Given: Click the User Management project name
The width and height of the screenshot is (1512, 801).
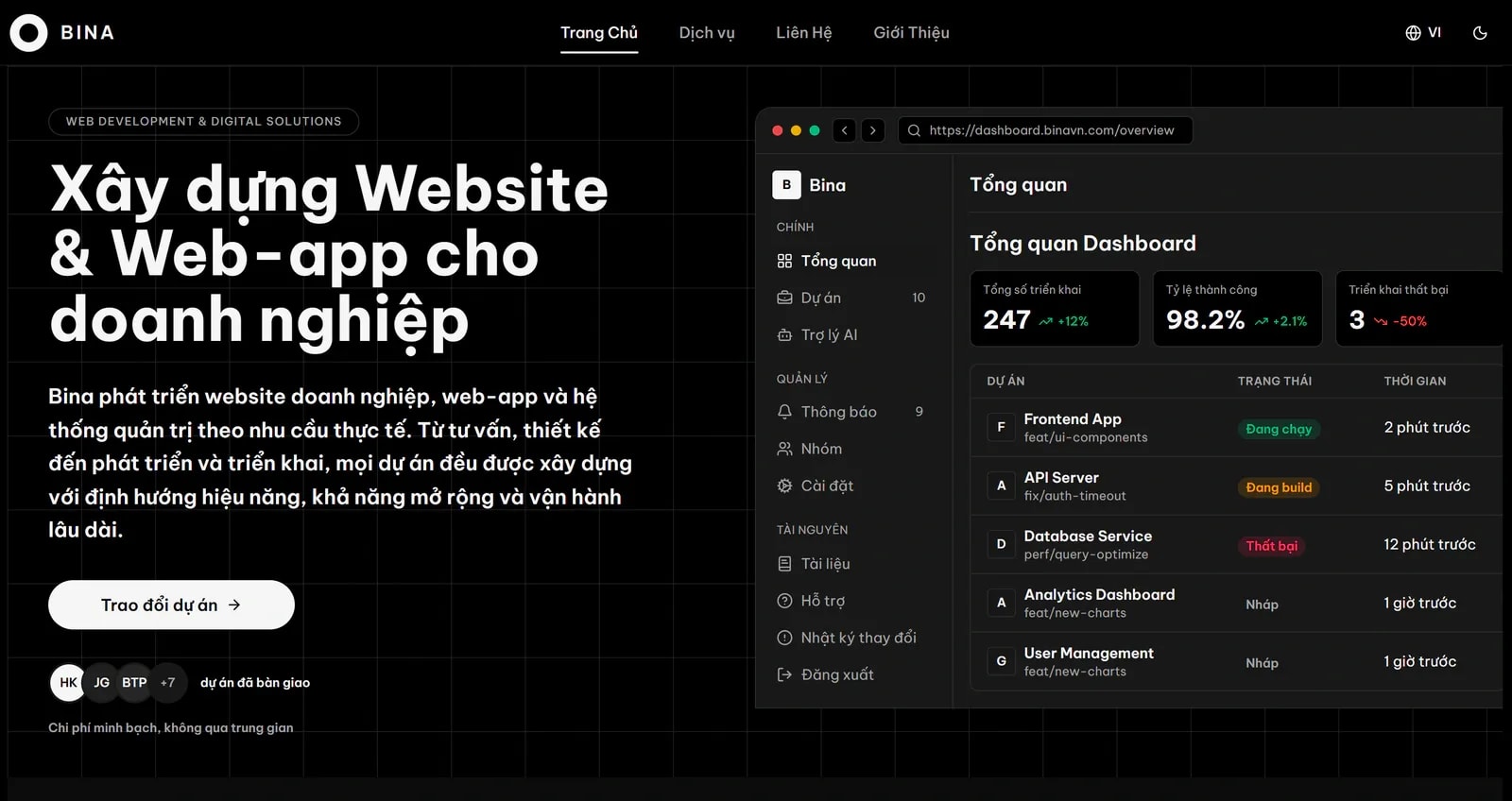Looking at the screenshot, I should (1089, 653).
